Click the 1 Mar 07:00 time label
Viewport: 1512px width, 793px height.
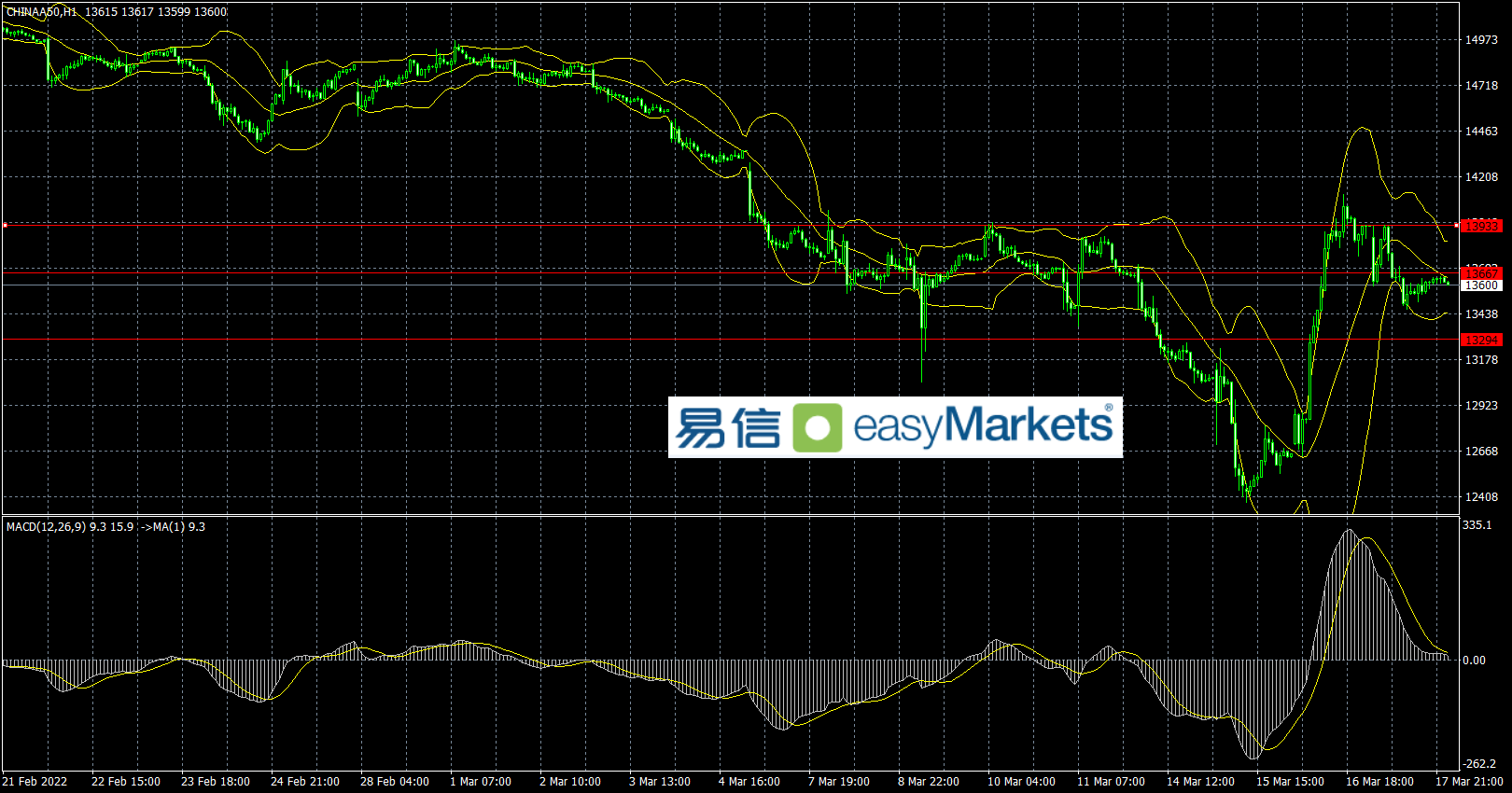click(481, 782)
